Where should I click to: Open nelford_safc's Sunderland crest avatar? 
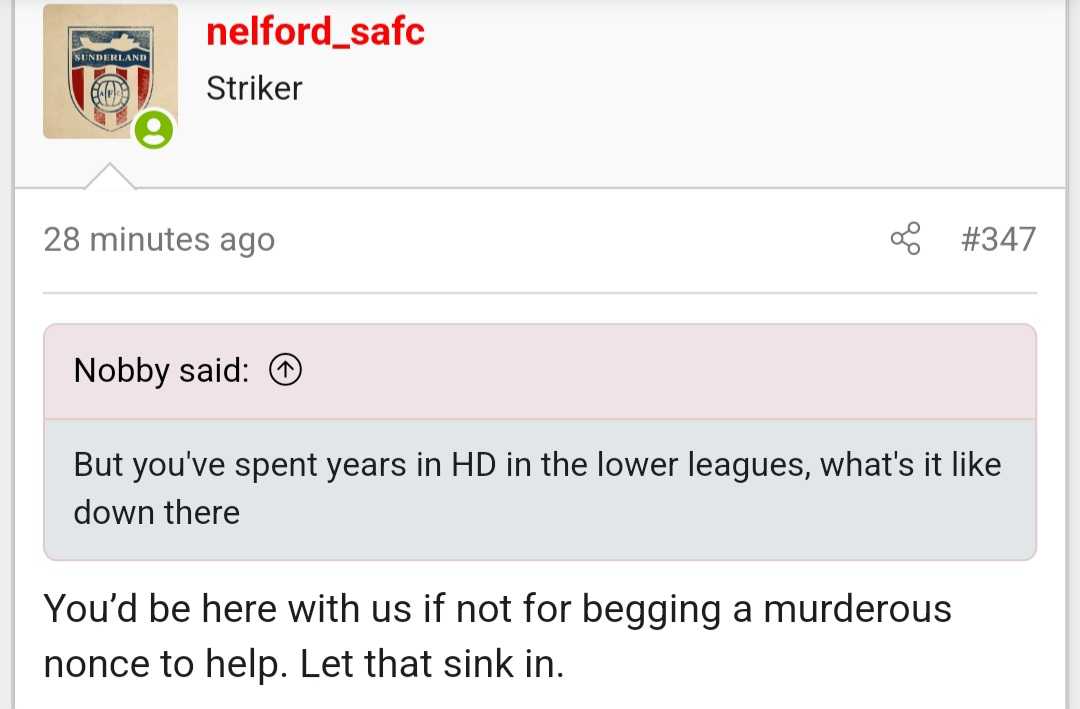110,72
